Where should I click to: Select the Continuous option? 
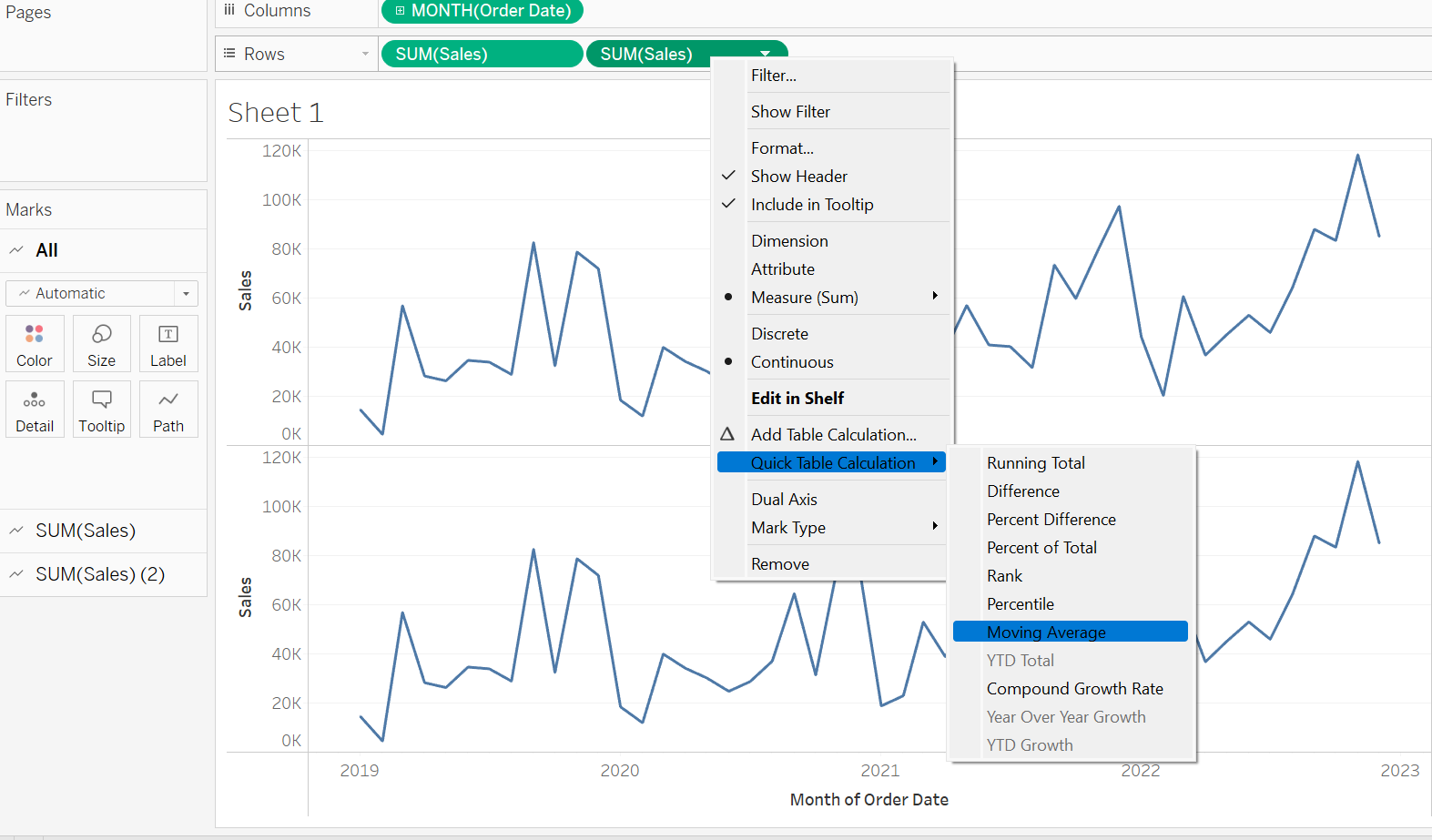[x=791, y=362]
